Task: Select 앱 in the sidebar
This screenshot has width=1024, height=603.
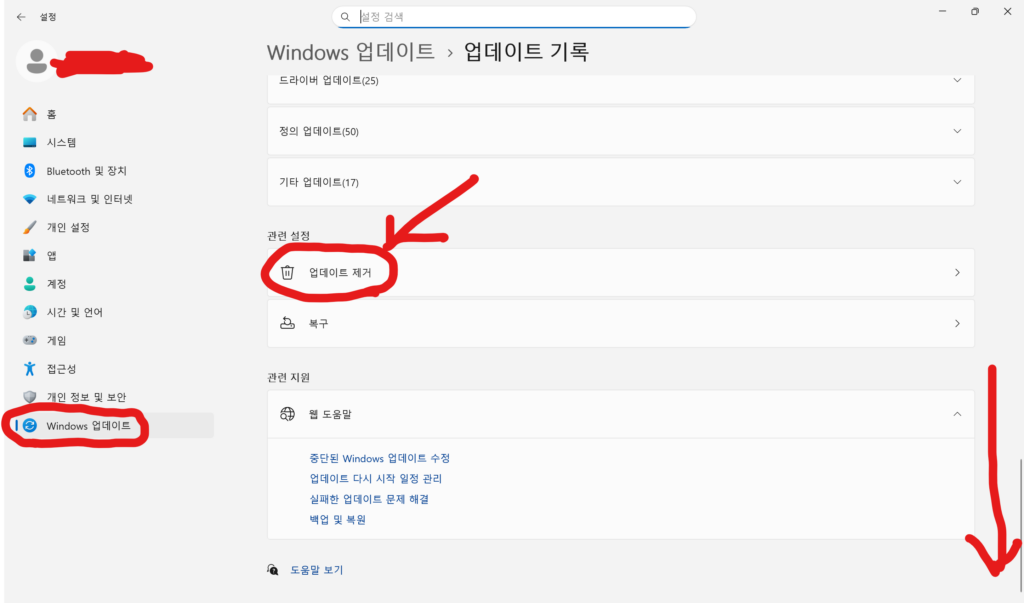Action: coord(52,255)
